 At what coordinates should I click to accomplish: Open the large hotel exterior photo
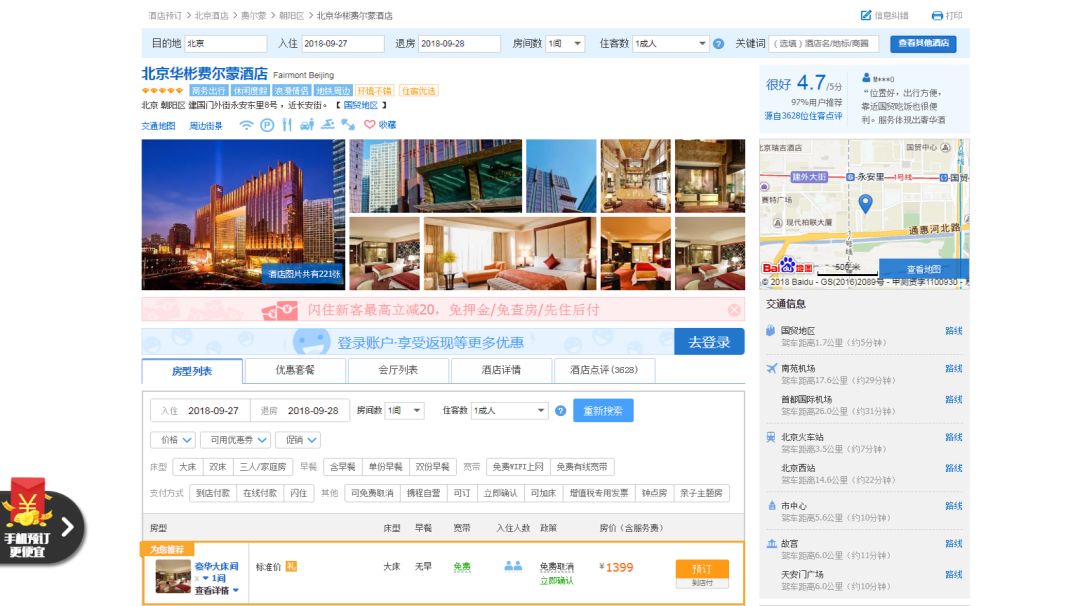point(243,214)
